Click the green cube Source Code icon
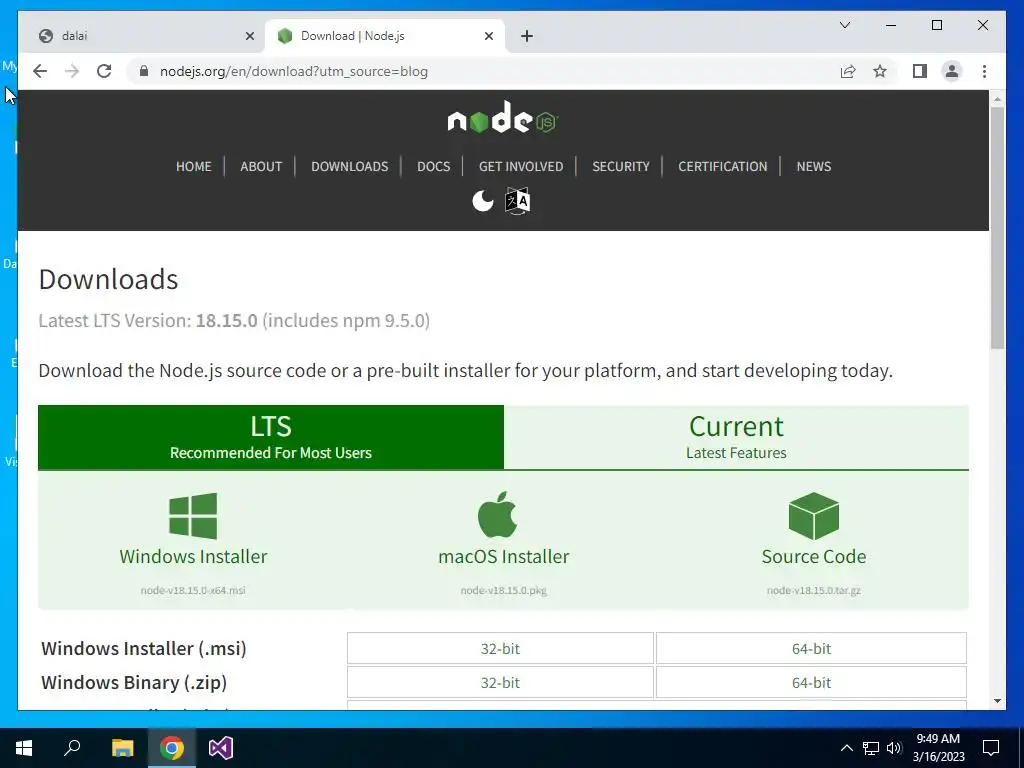This screenshot has height=768, width=1024. [814, 516]
